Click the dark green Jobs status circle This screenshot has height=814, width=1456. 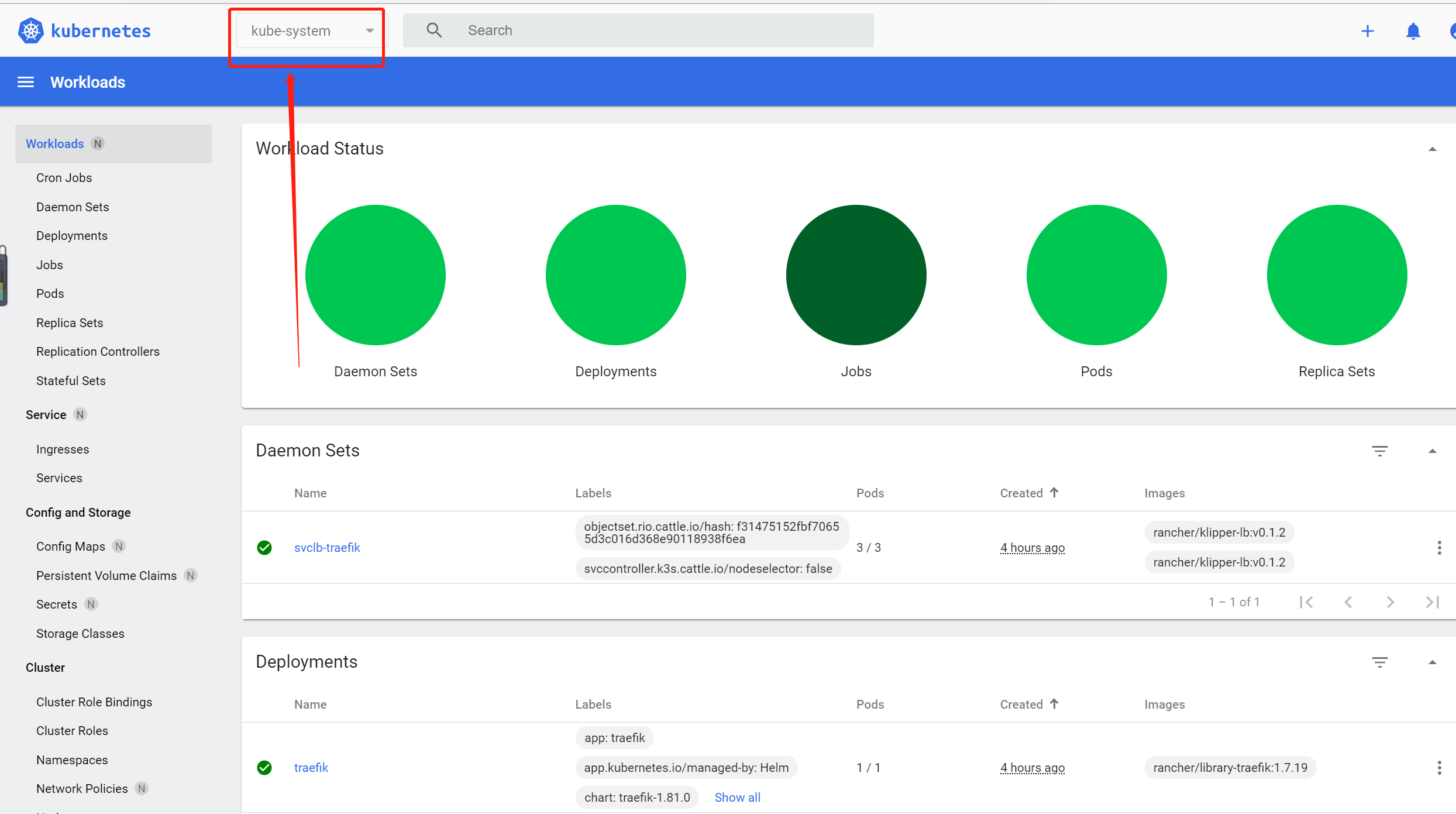(x=856, y=275)
